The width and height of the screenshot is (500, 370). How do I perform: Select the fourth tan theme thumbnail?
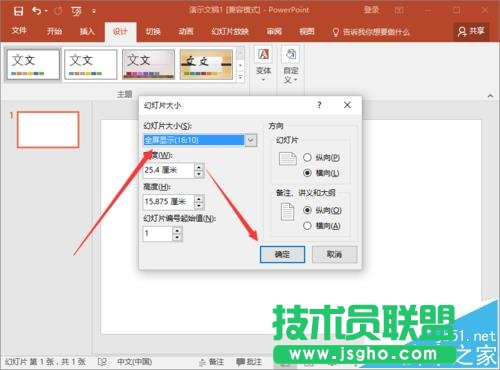[x=206, y=64]
